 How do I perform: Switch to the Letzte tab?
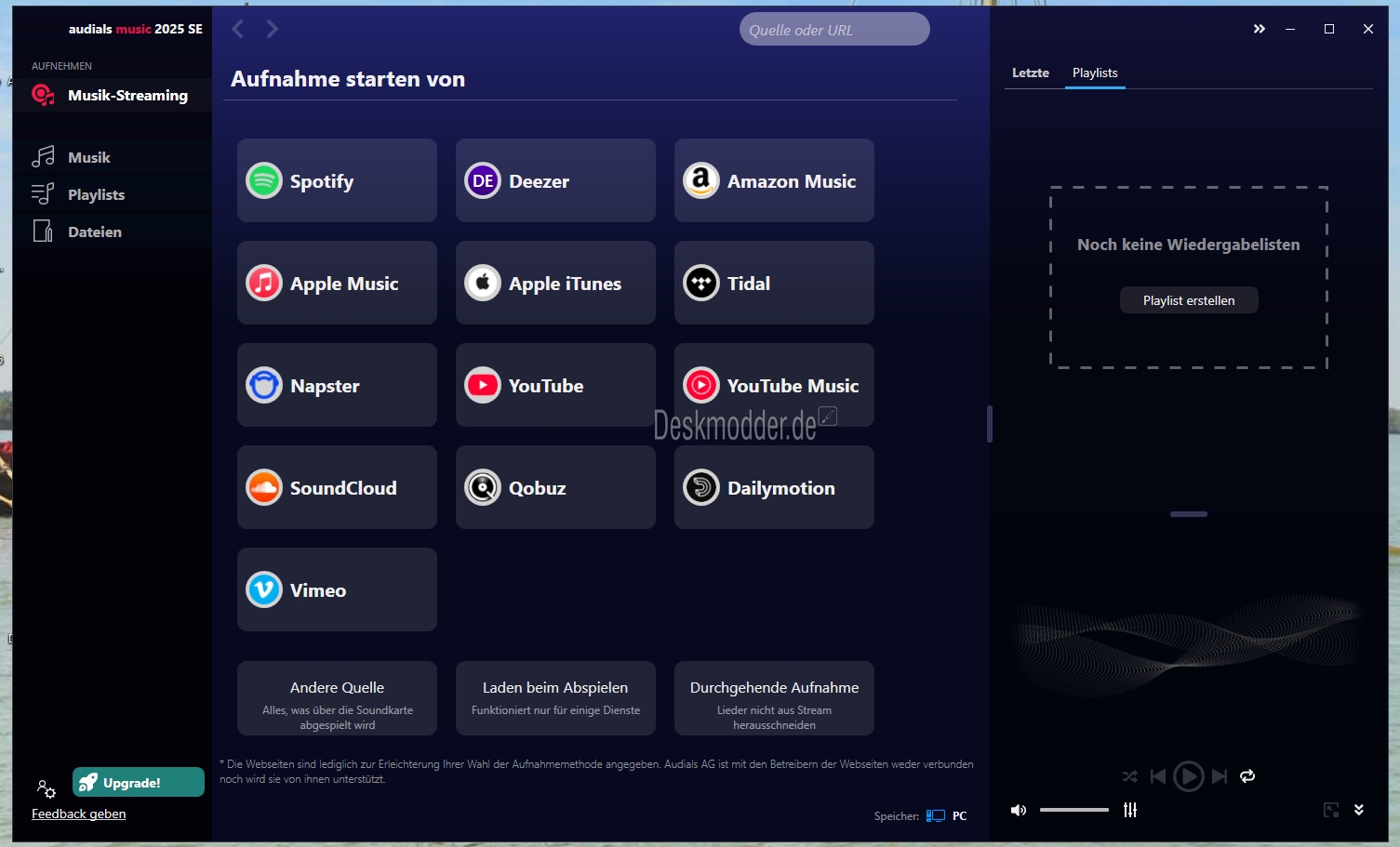1031,73
